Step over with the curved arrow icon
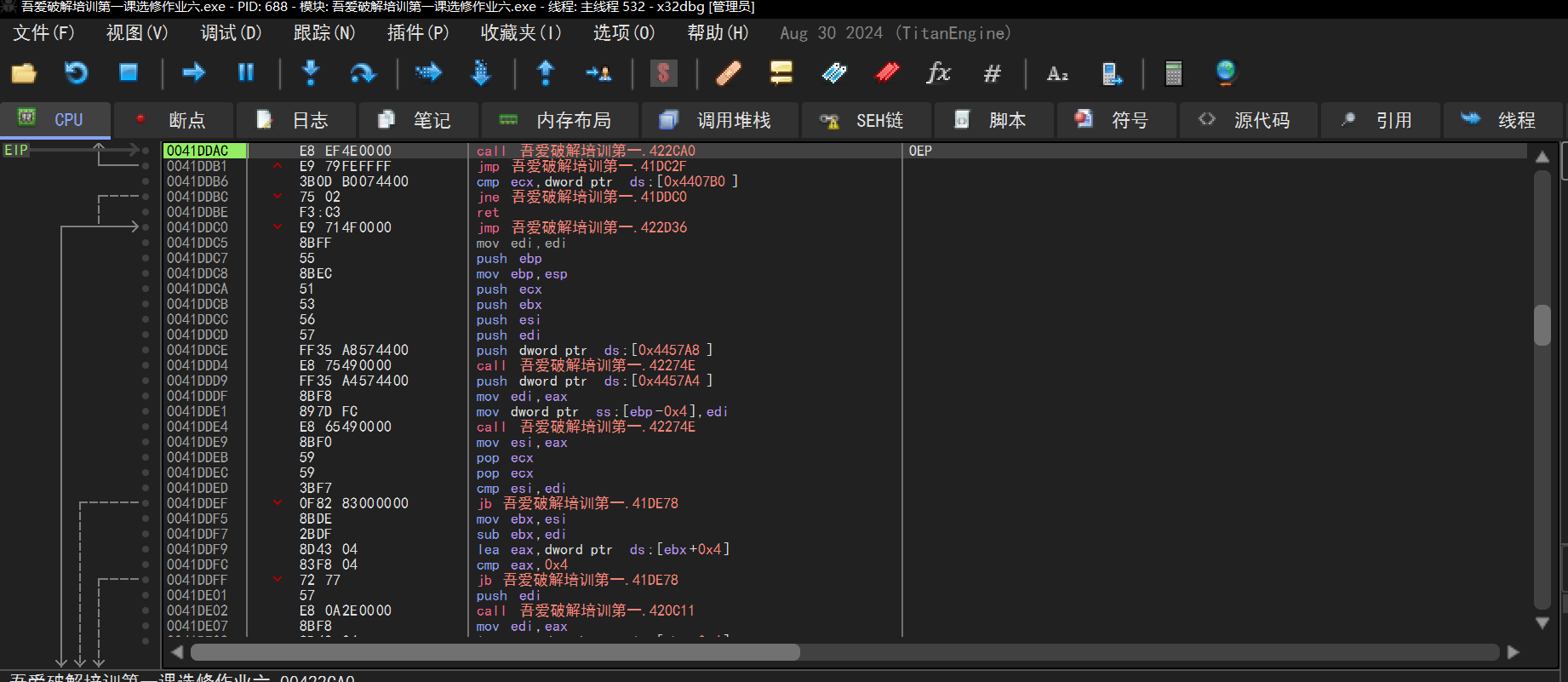Viewport: 1568px width, 682px height. [x=363, y=73]
